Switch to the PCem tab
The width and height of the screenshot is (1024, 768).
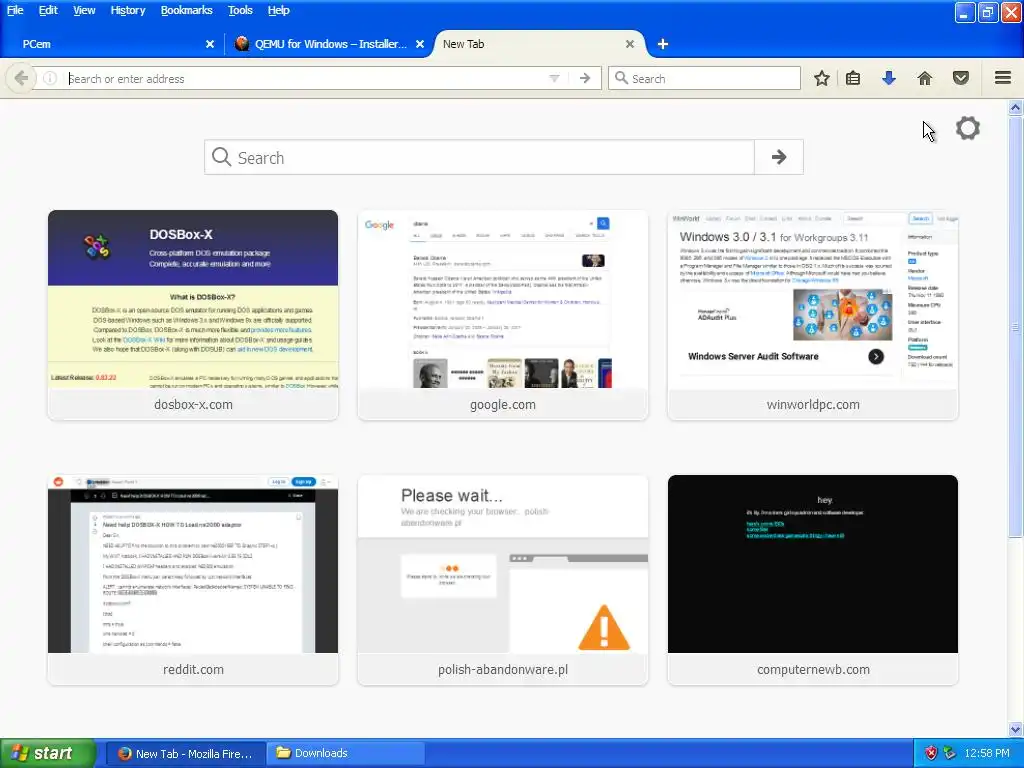pos(111,44)
